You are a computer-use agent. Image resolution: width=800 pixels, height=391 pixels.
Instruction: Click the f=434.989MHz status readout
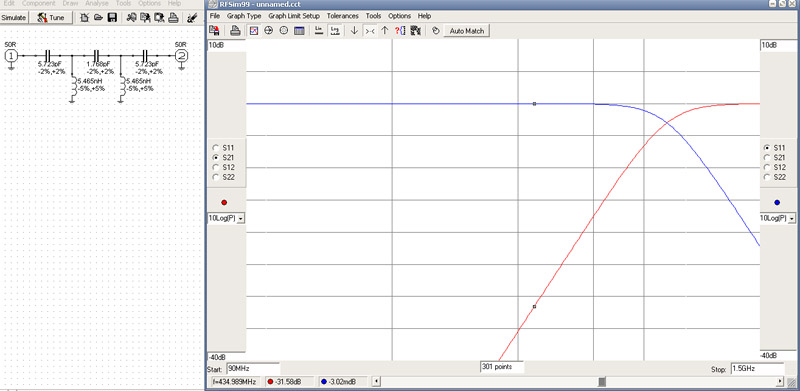click(x=235, y=382)
